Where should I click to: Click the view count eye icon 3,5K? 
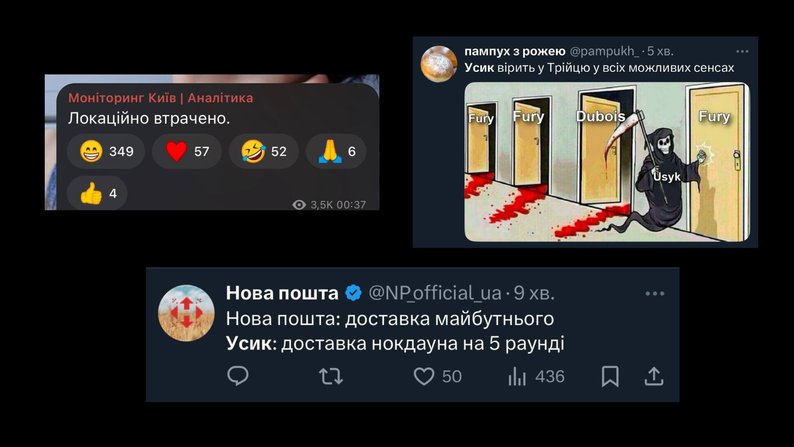(299, 205)
